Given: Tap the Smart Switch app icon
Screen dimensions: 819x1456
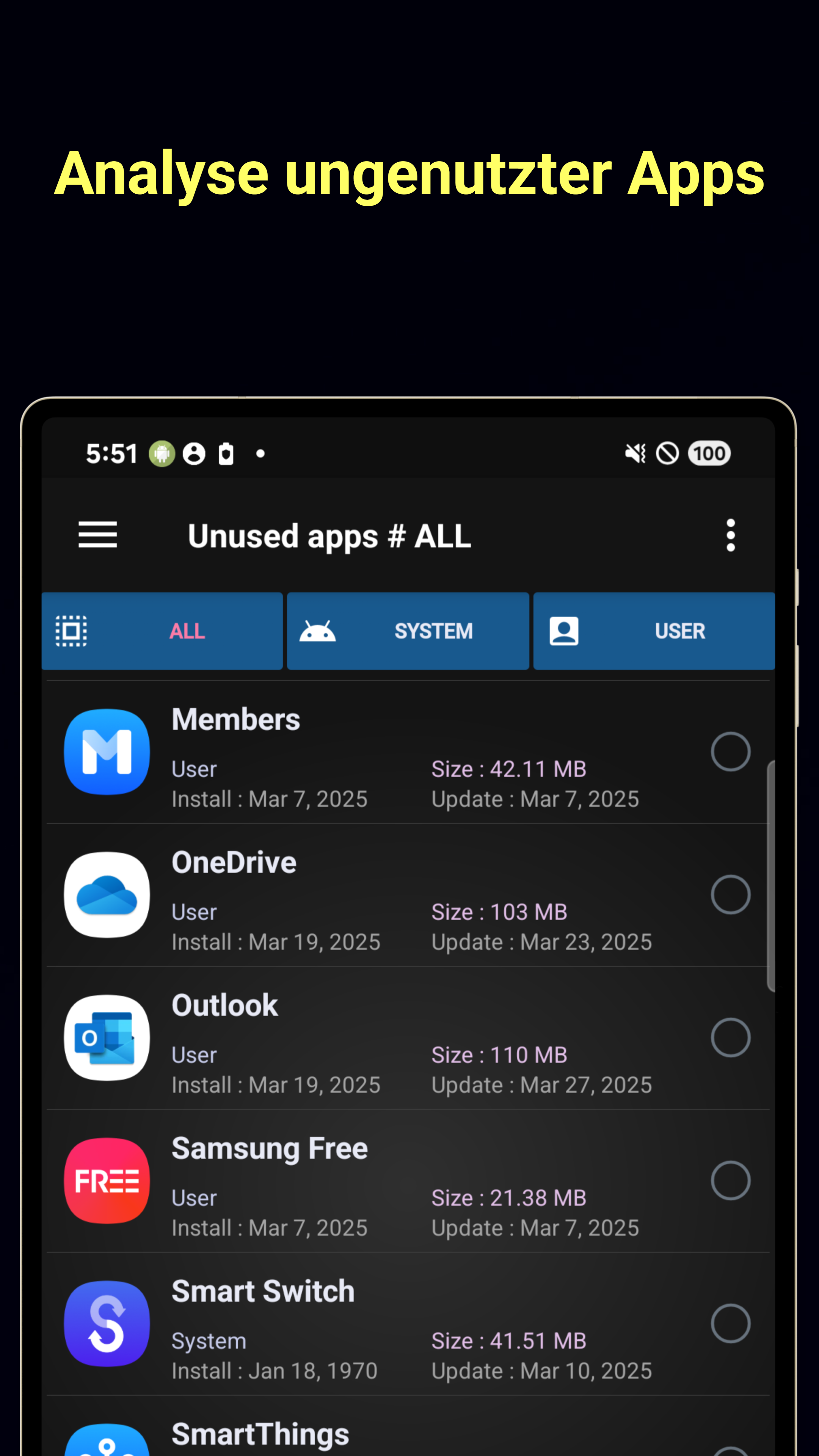Looking at the screenshot, I should click(x=107, y=1323).
